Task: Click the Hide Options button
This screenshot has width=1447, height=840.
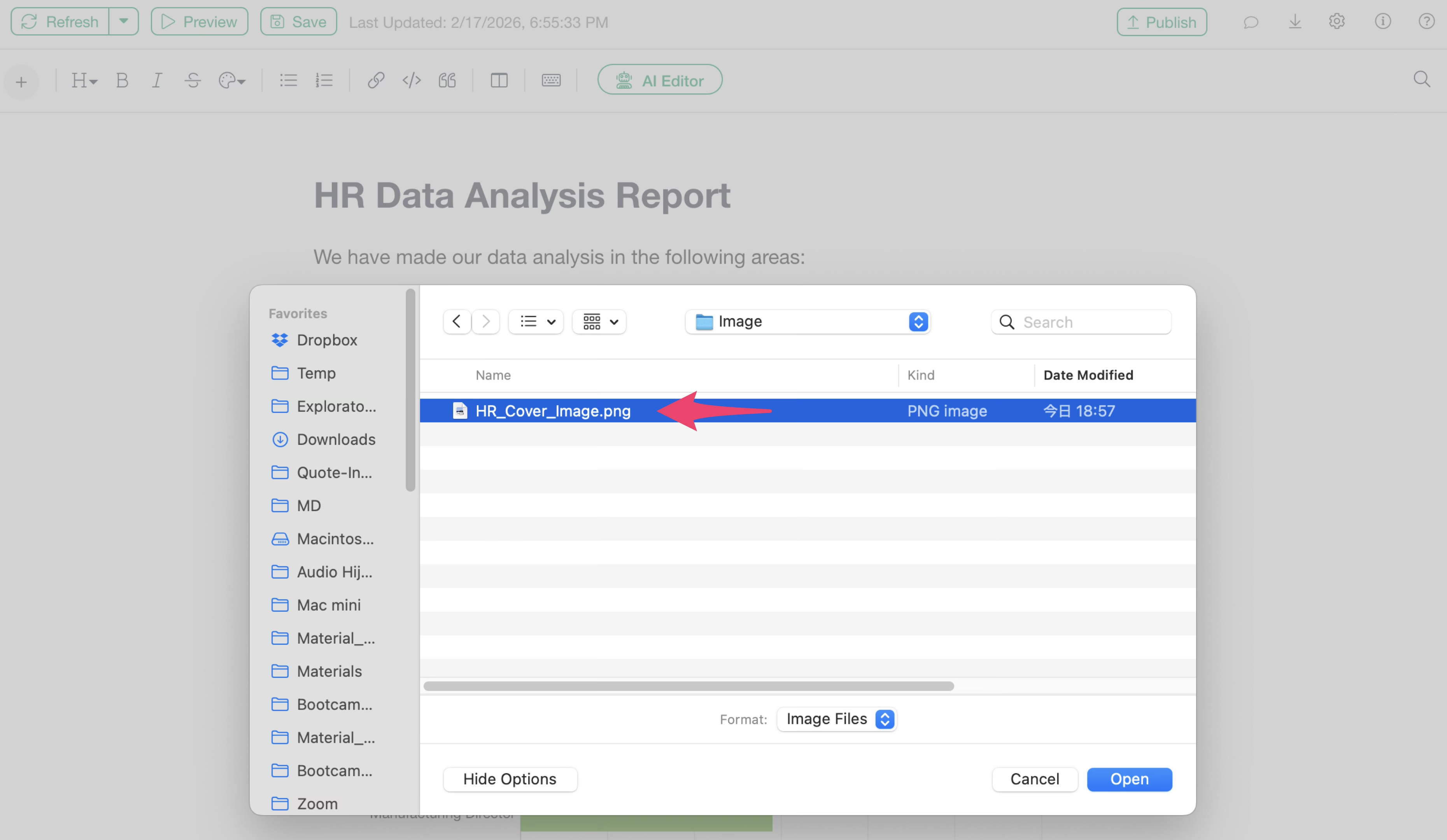Action: (509, 779)
